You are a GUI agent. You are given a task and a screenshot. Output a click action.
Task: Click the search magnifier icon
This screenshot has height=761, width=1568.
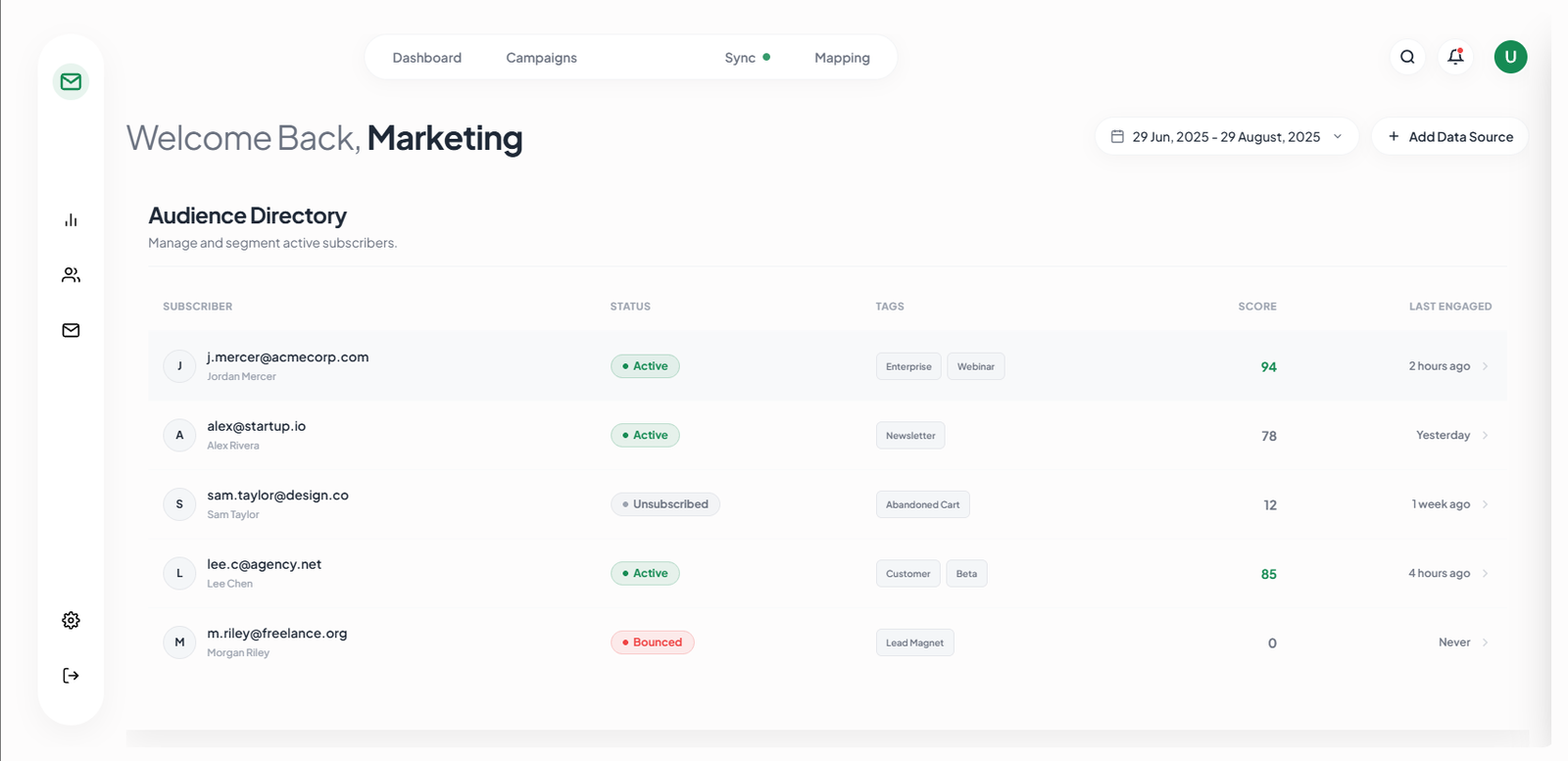click(x=1407, y=57)
